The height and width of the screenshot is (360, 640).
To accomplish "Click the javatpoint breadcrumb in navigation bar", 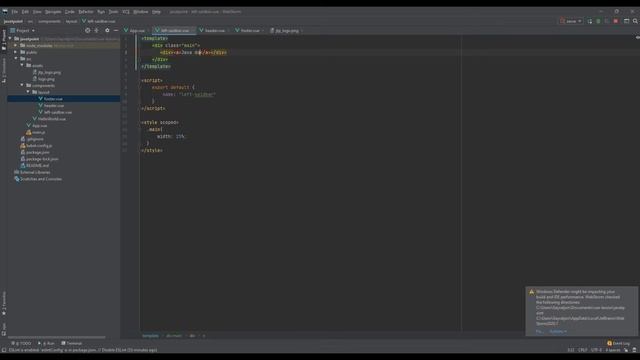I will [13, 21].
